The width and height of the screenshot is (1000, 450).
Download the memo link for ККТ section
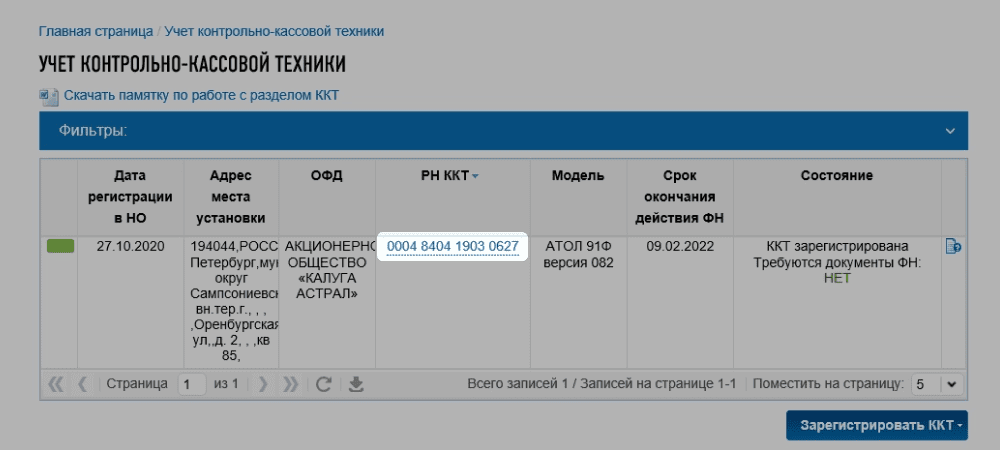click(201, 96)
